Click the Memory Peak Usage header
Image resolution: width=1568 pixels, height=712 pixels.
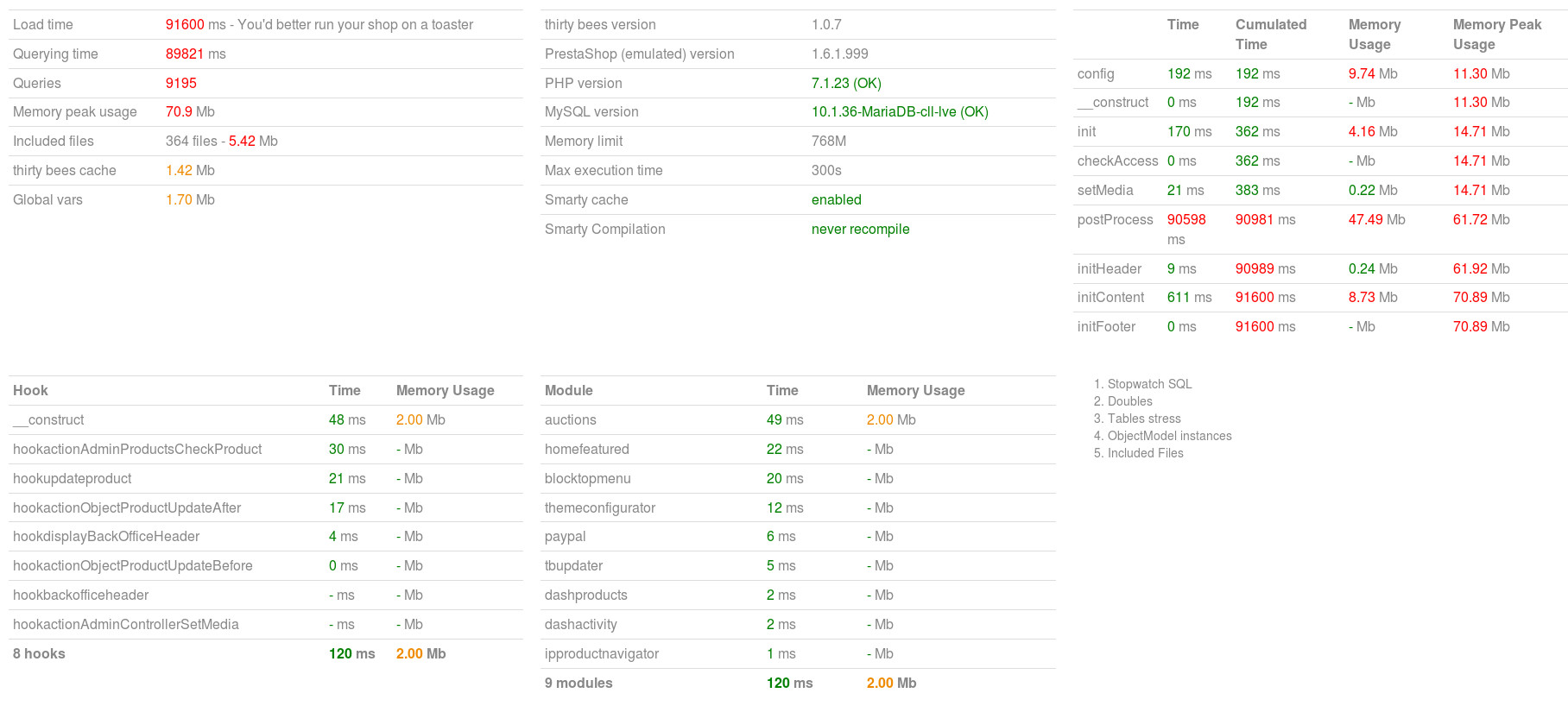pyautogui.click(x=1496, y=35)
